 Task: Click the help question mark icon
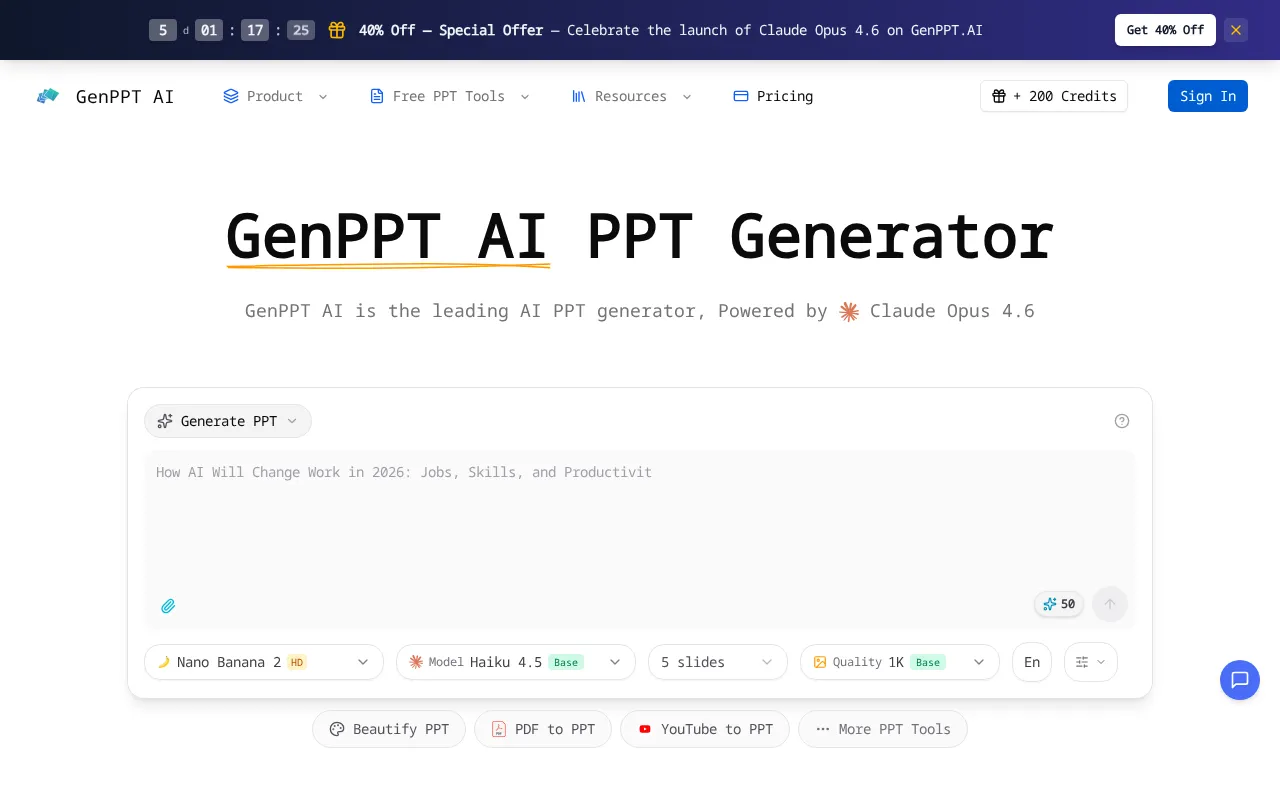click(1122, 421)
